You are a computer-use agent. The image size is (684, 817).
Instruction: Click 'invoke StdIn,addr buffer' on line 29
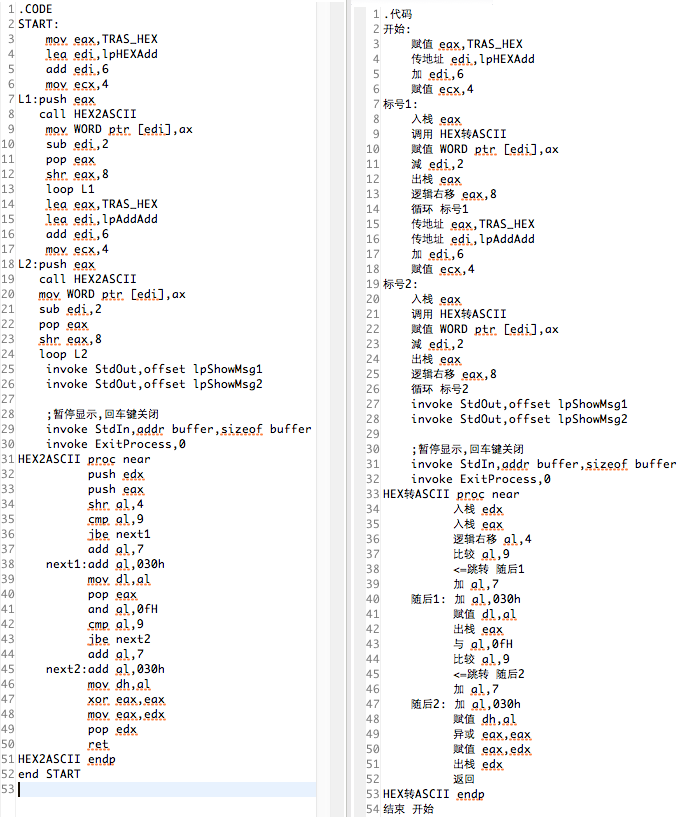179,429
